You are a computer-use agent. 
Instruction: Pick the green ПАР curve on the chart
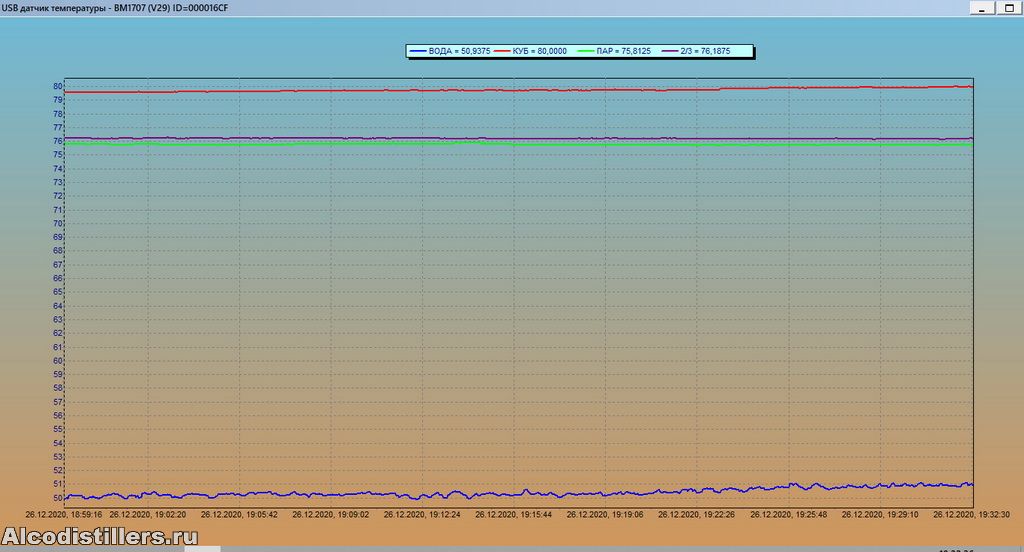click(x=500, y=144)
